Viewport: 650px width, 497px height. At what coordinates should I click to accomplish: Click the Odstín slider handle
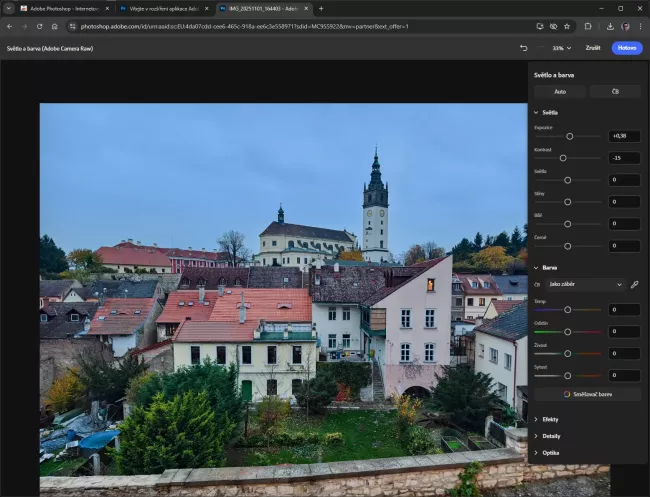(568, 332)
